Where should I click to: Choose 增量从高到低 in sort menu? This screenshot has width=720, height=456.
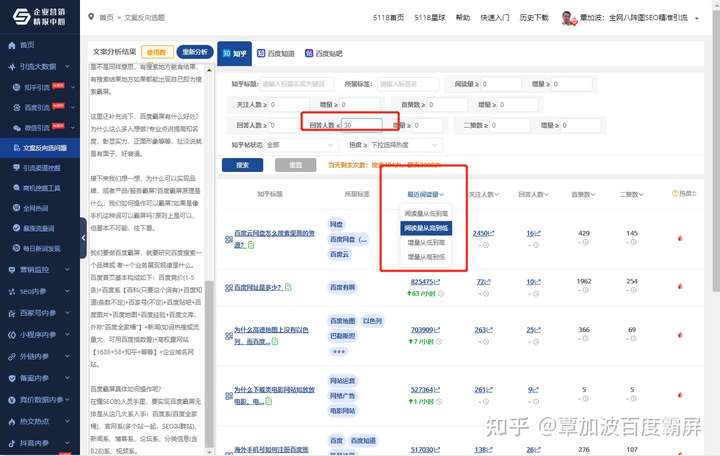click(x=426, y=257)
